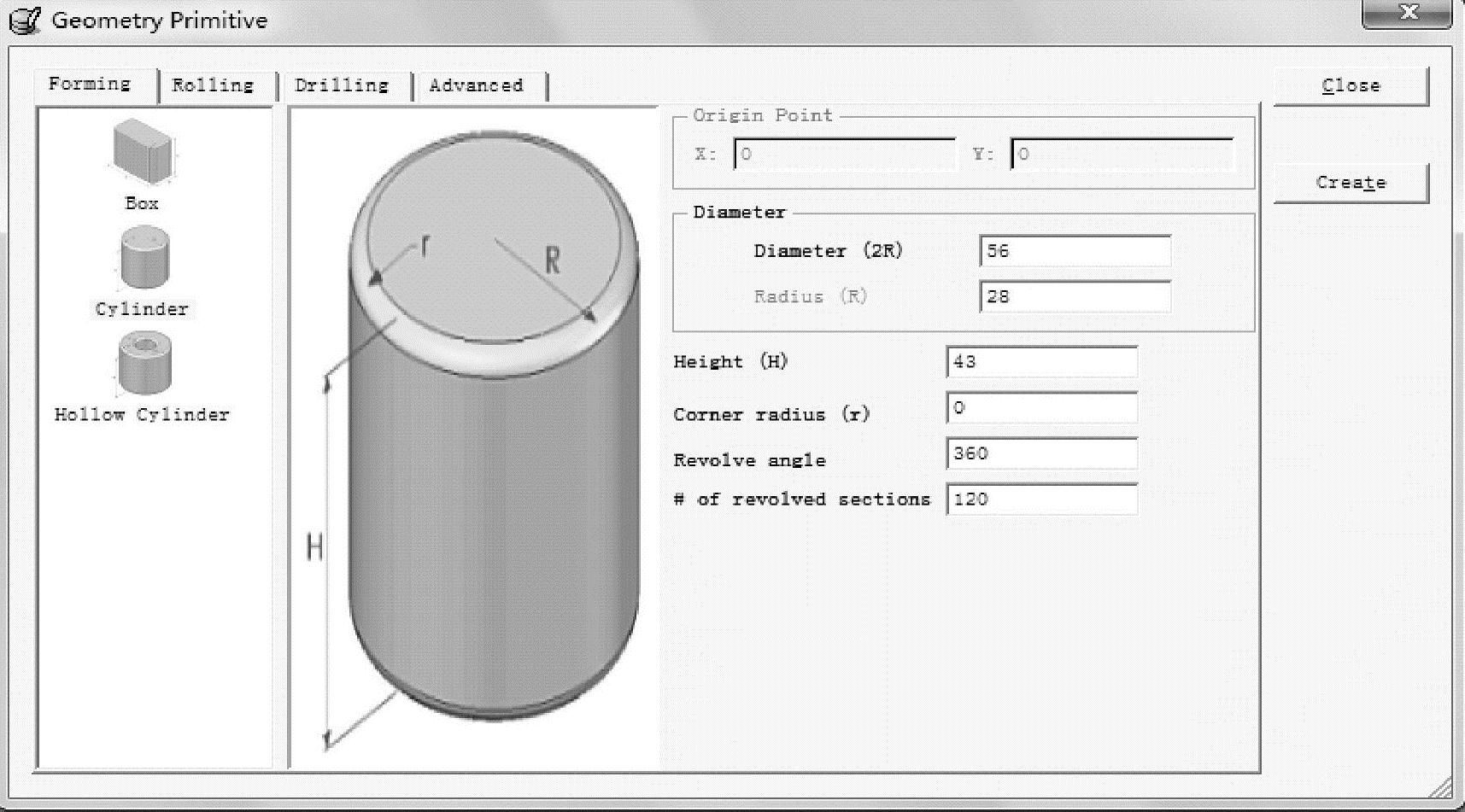Click the 'Radius (R)' label
The height and width of the screenshot is (812, 1465).
coord(810,297)
